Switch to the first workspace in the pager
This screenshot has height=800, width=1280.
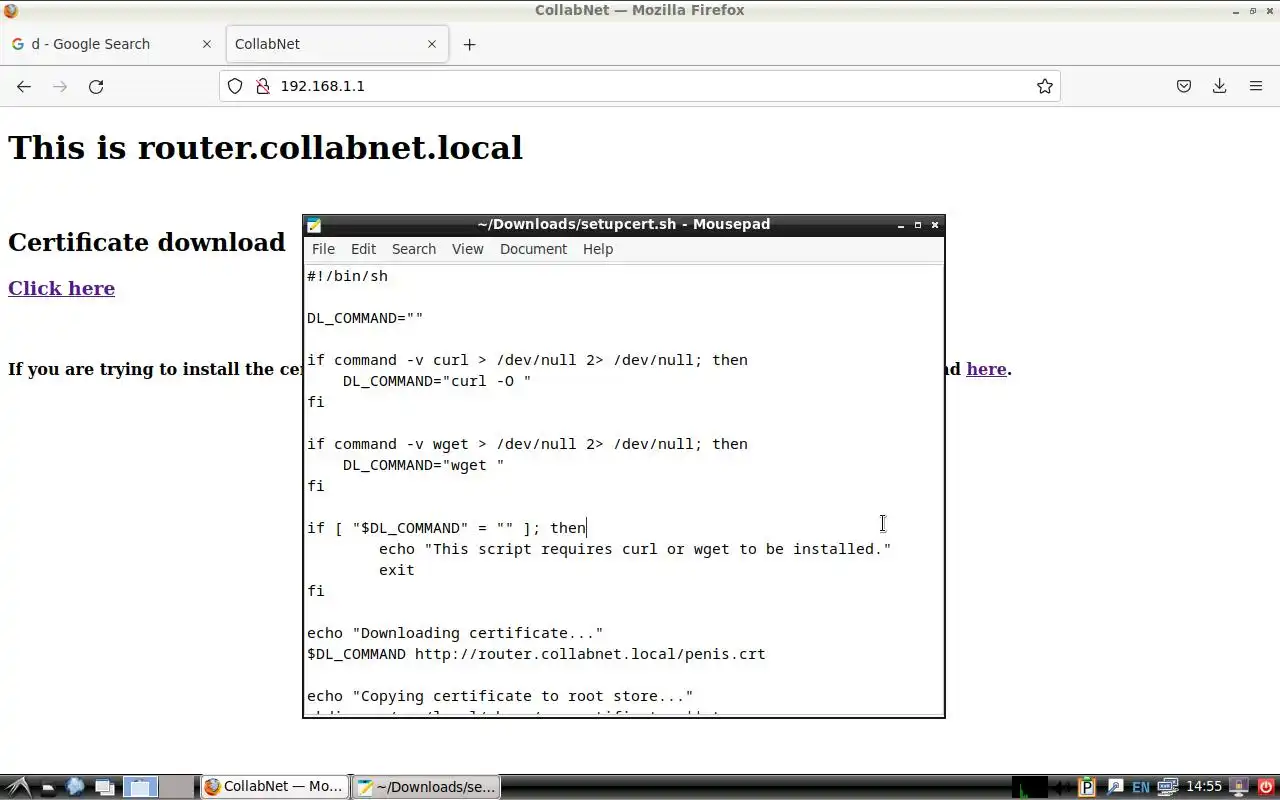coord(141,787)
